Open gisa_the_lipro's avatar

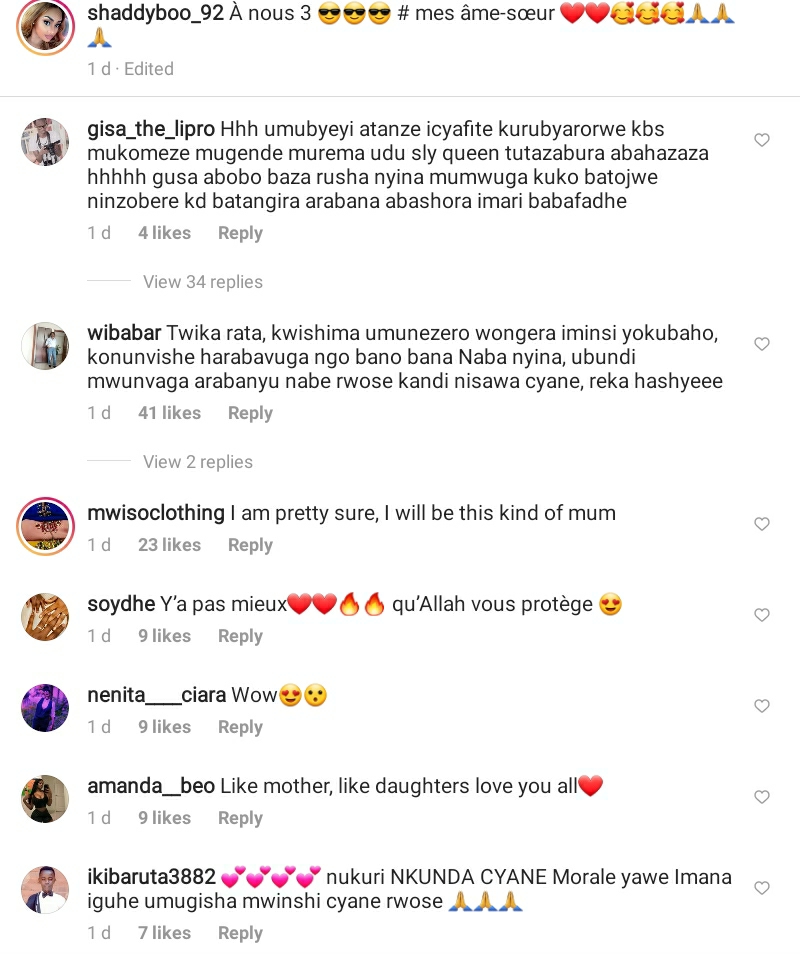point(45,141)
